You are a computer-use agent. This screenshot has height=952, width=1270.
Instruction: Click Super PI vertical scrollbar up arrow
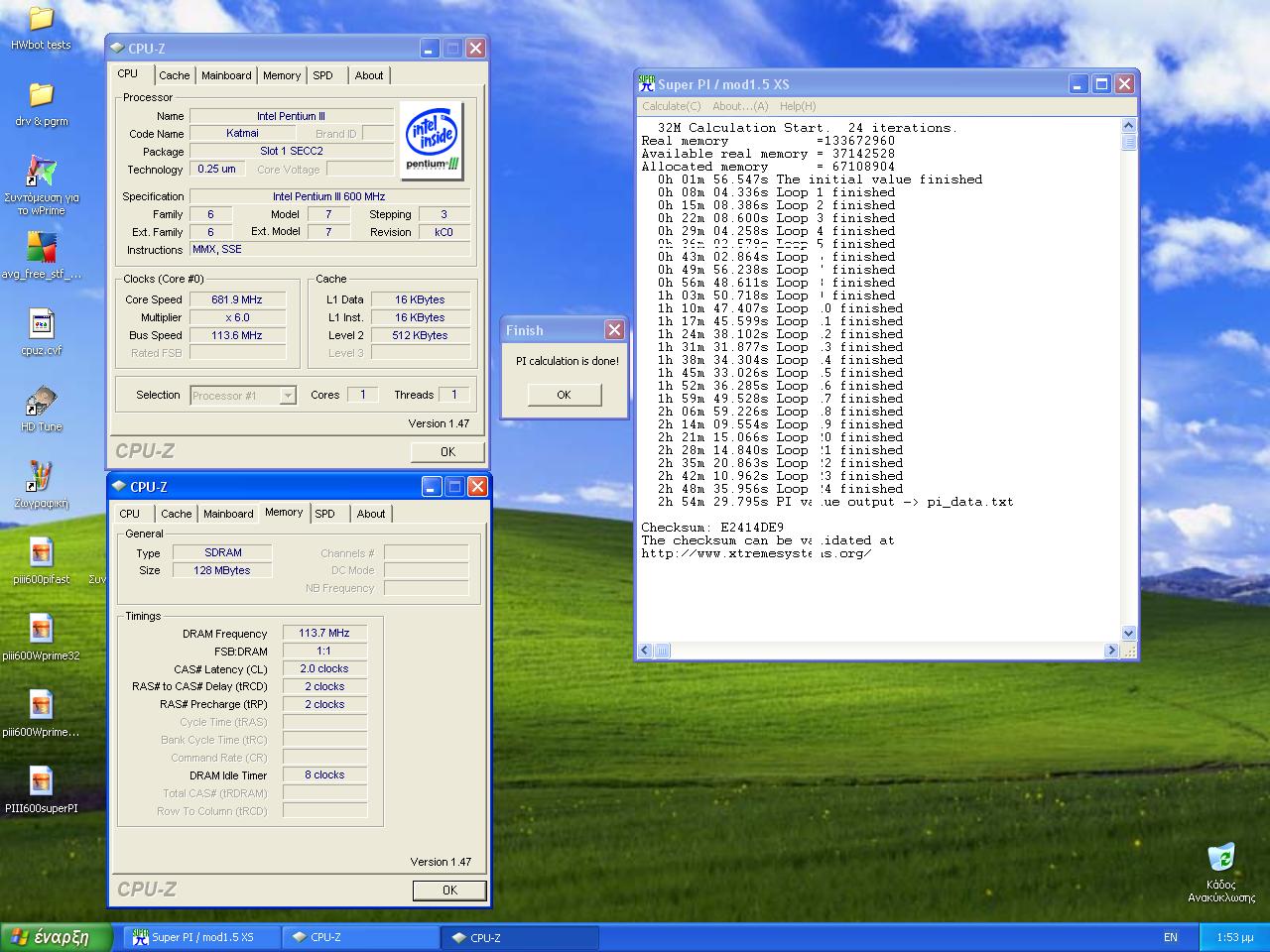coord(1128,126)
